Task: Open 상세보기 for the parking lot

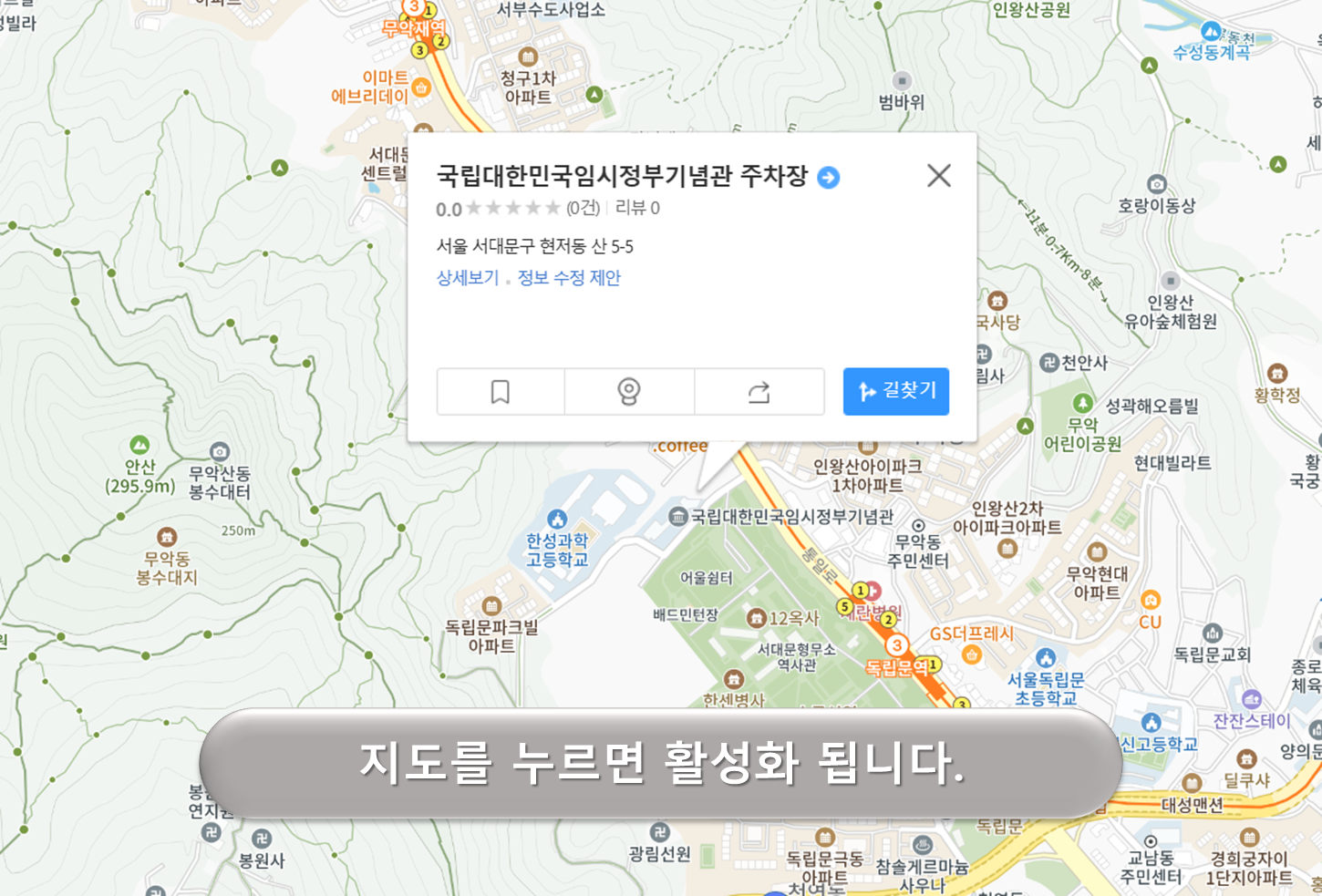Action: click(467, 278)
